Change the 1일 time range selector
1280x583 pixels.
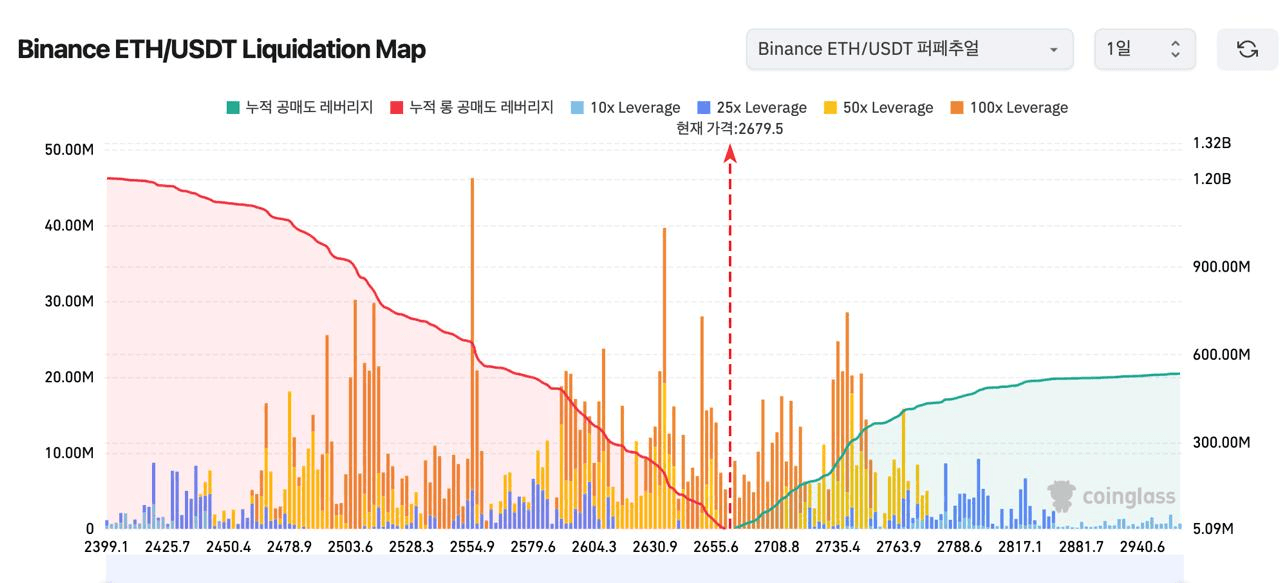click(x=1145, y=49)
